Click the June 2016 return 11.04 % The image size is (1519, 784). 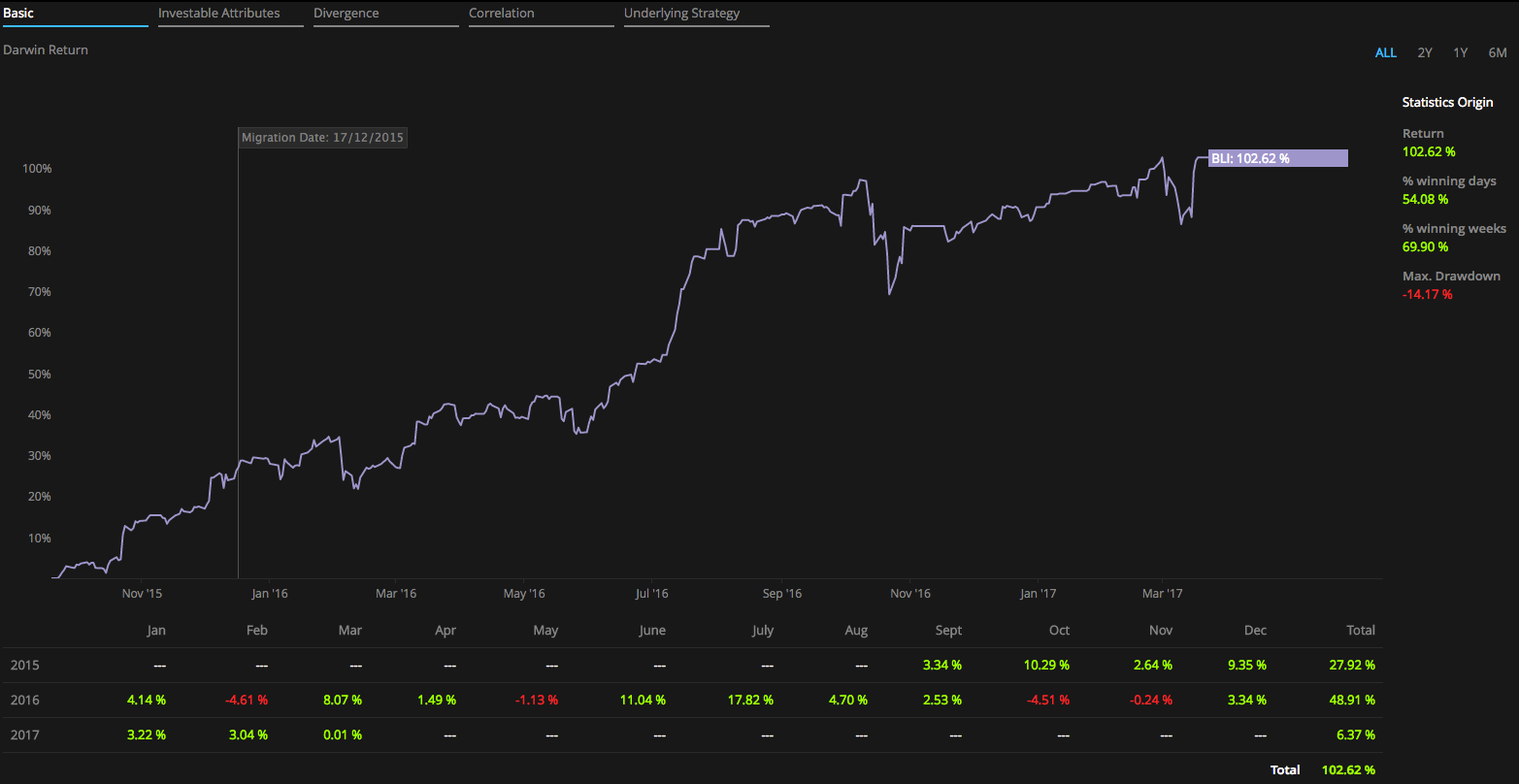645,700
